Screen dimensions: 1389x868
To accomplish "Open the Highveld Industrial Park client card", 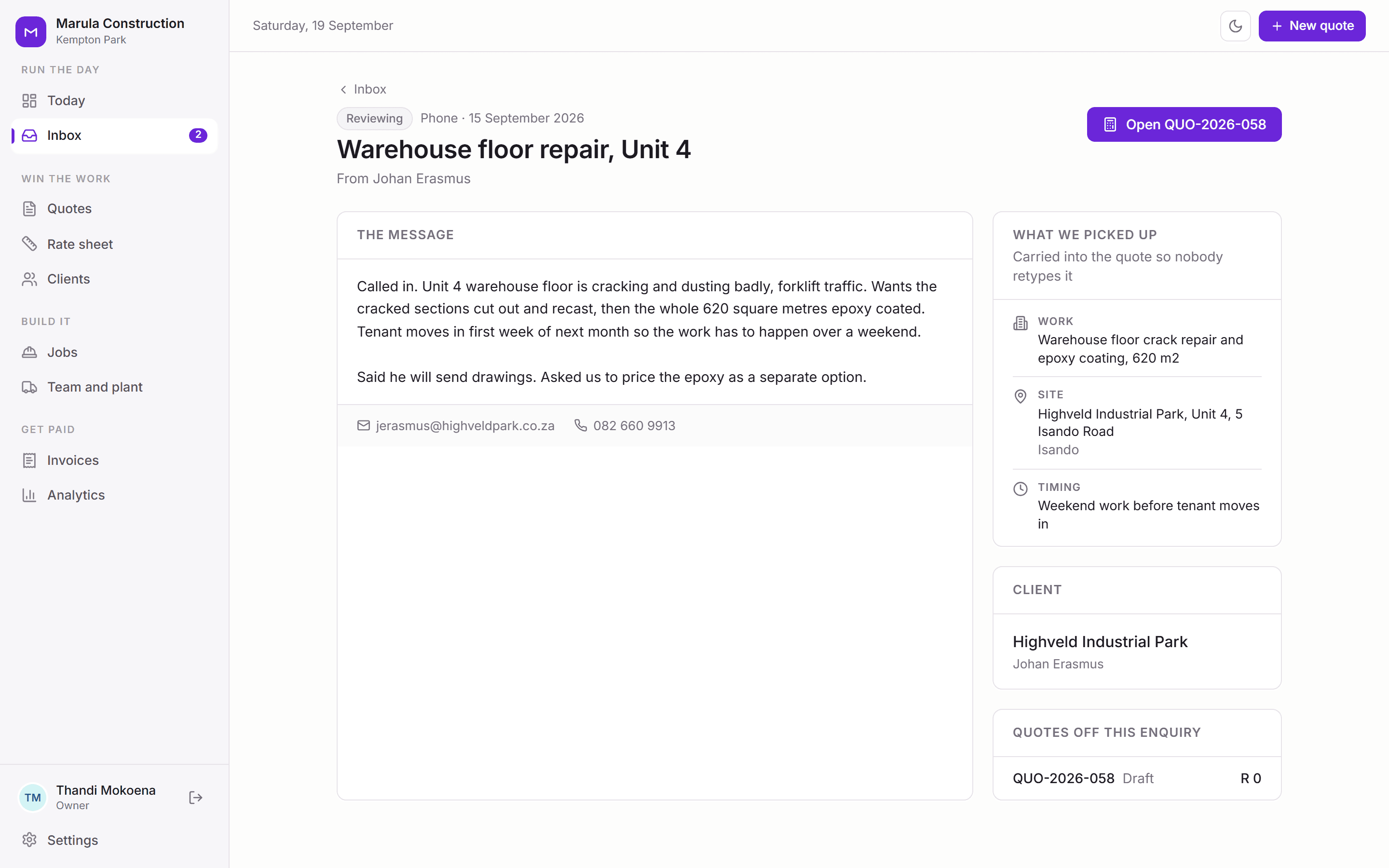I will pos(1136,651).
